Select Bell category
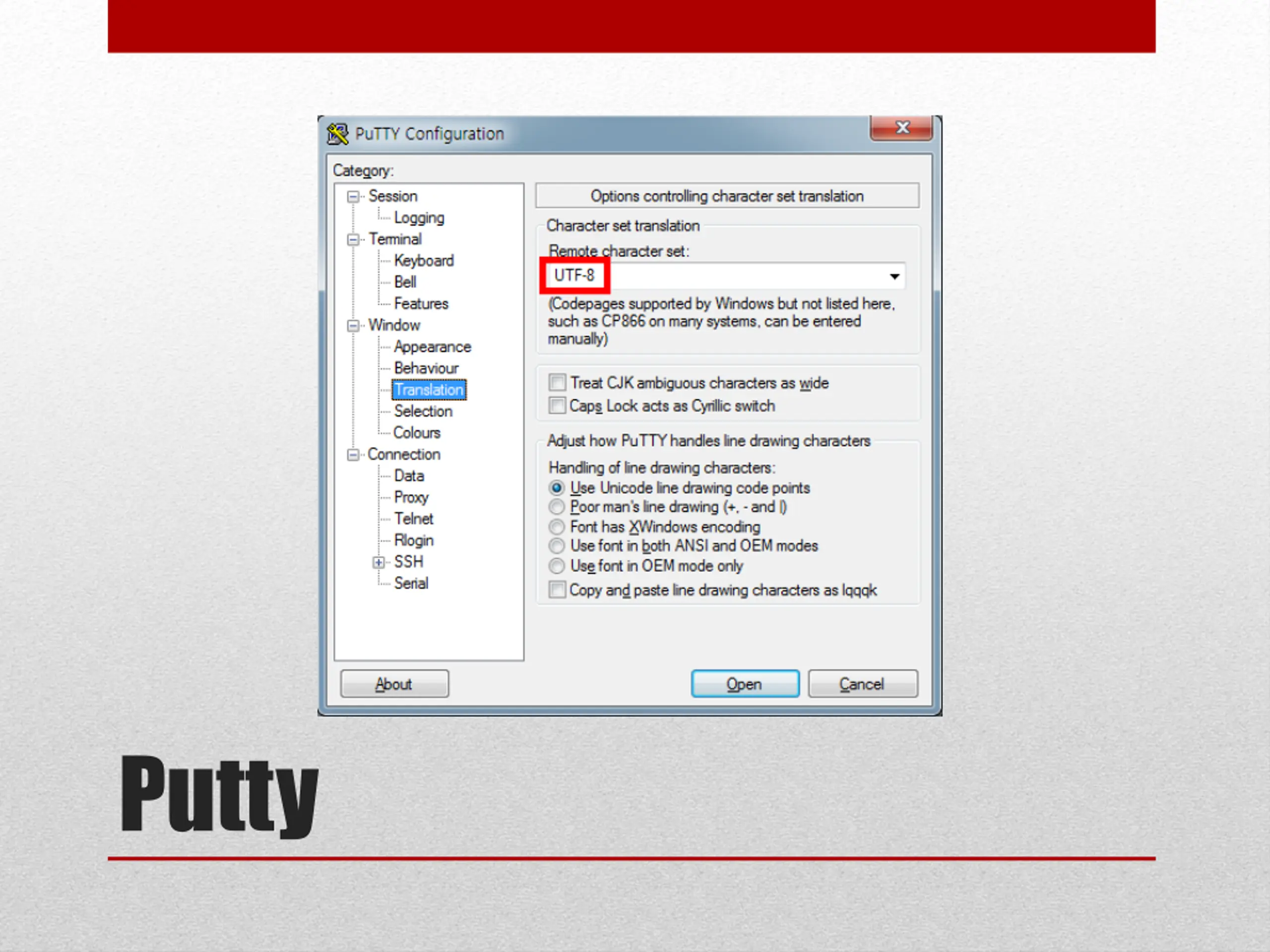Screen dimensions: 1270x952 [405, 282]
